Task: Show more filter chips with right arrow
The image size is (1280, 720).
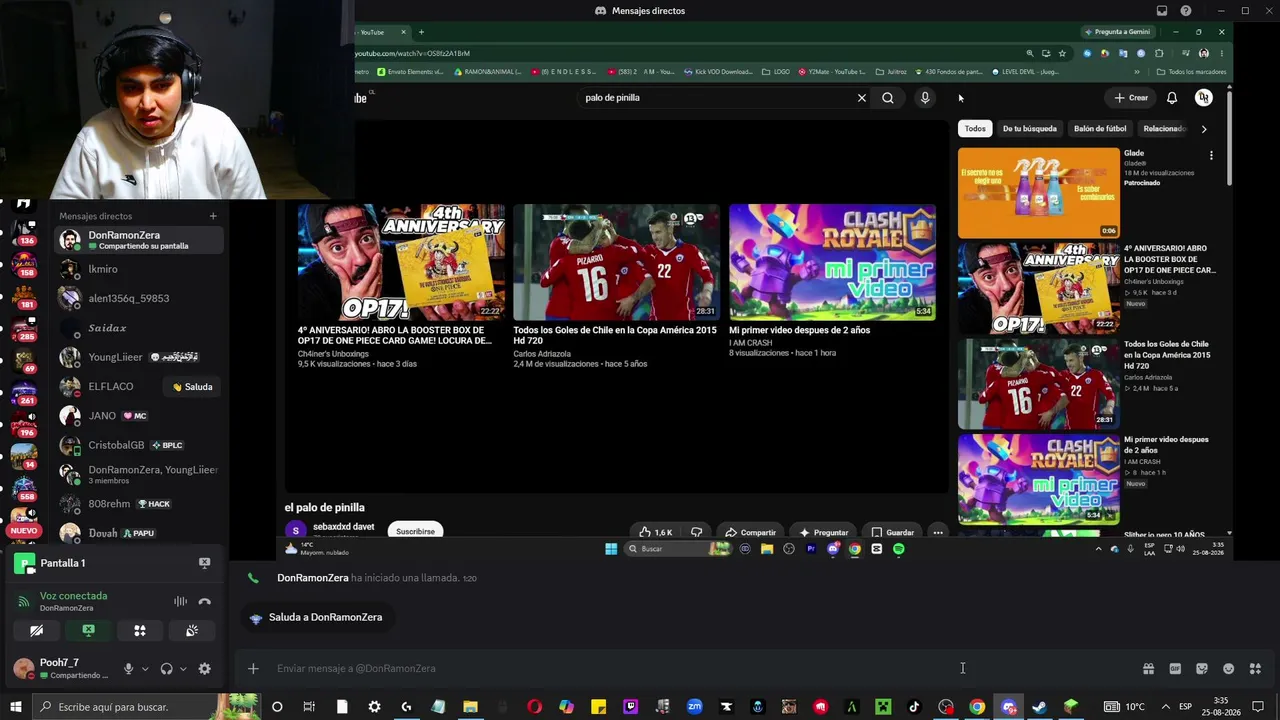Action: pos(1204,129)
